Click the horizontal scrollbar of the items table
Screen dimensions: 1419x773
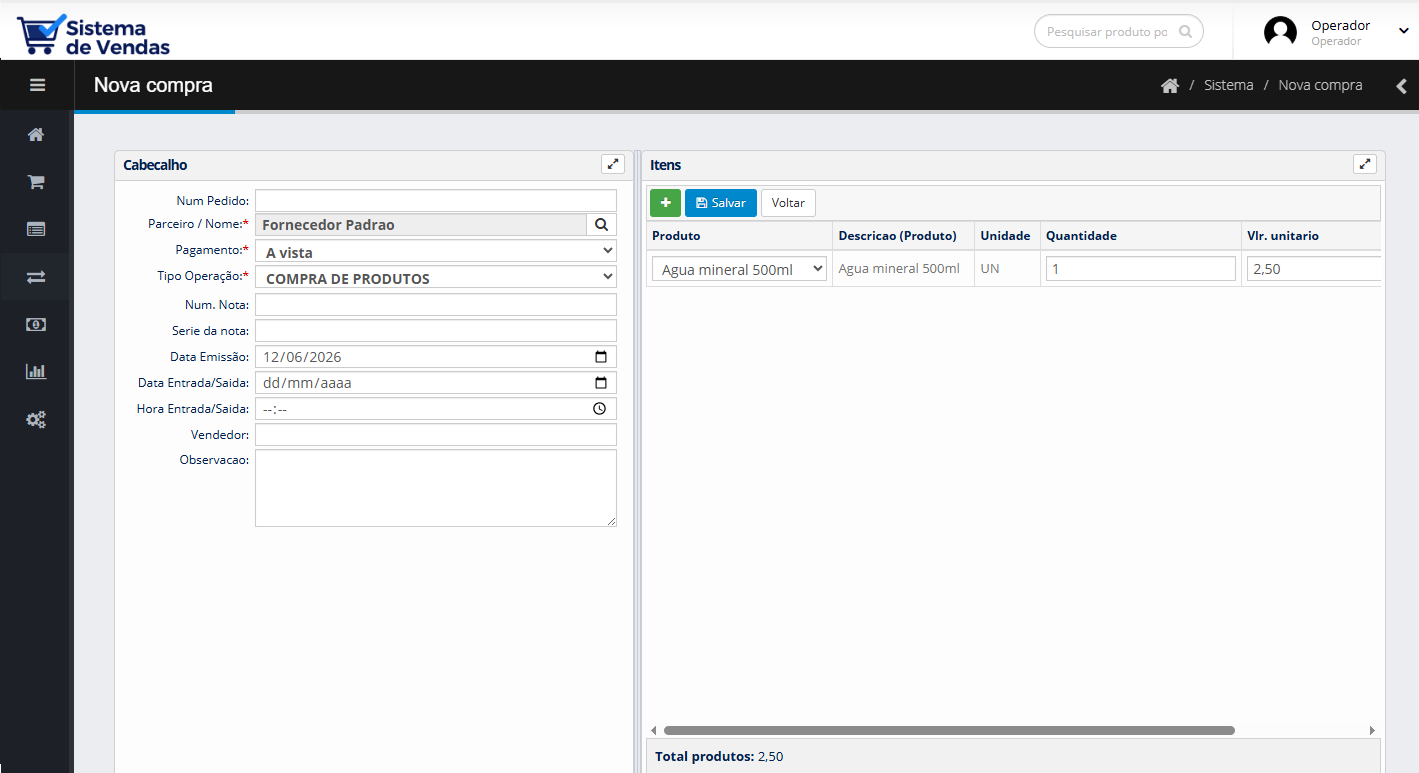[949, 730]
